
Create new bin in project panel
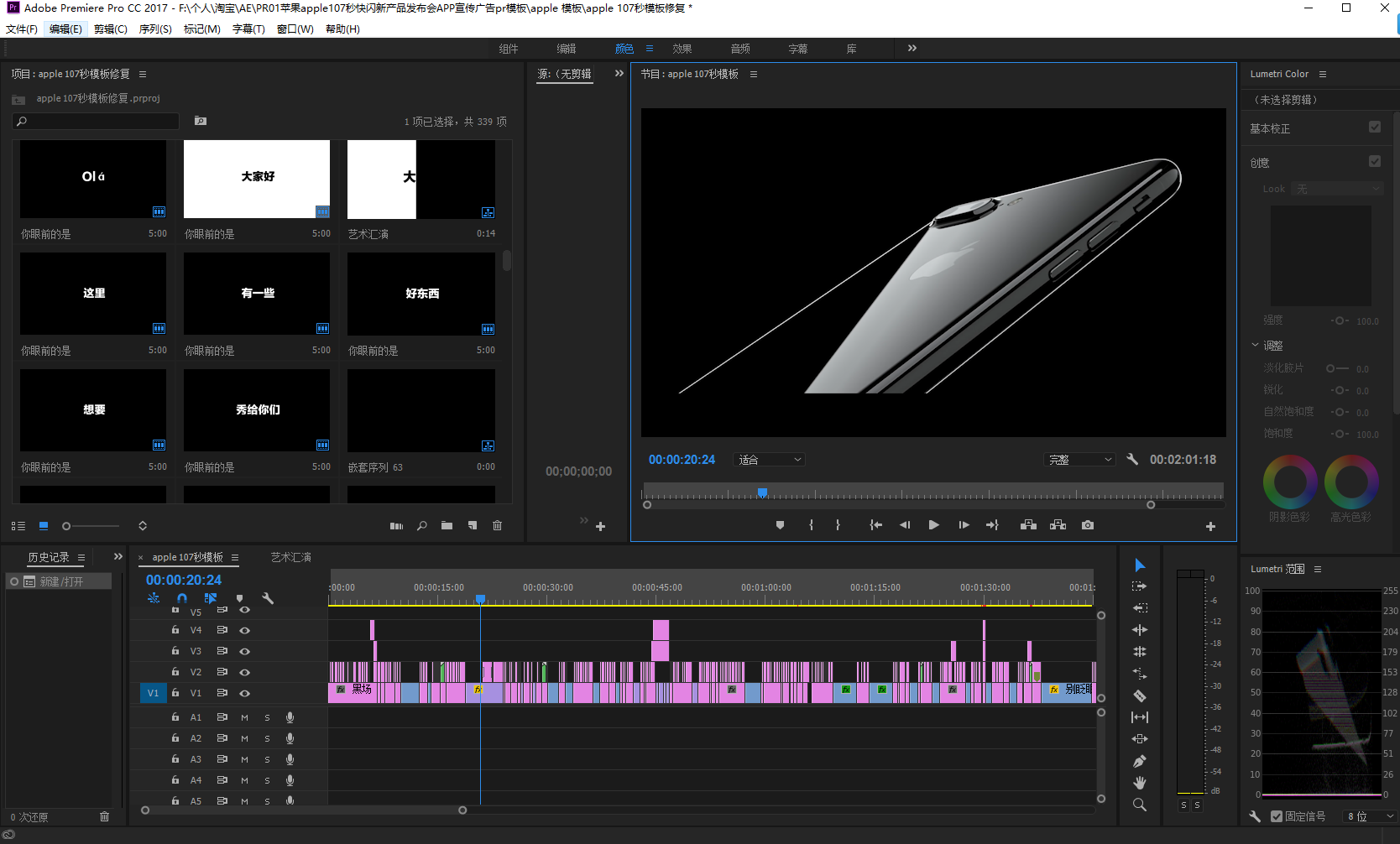tap(447, 526)
